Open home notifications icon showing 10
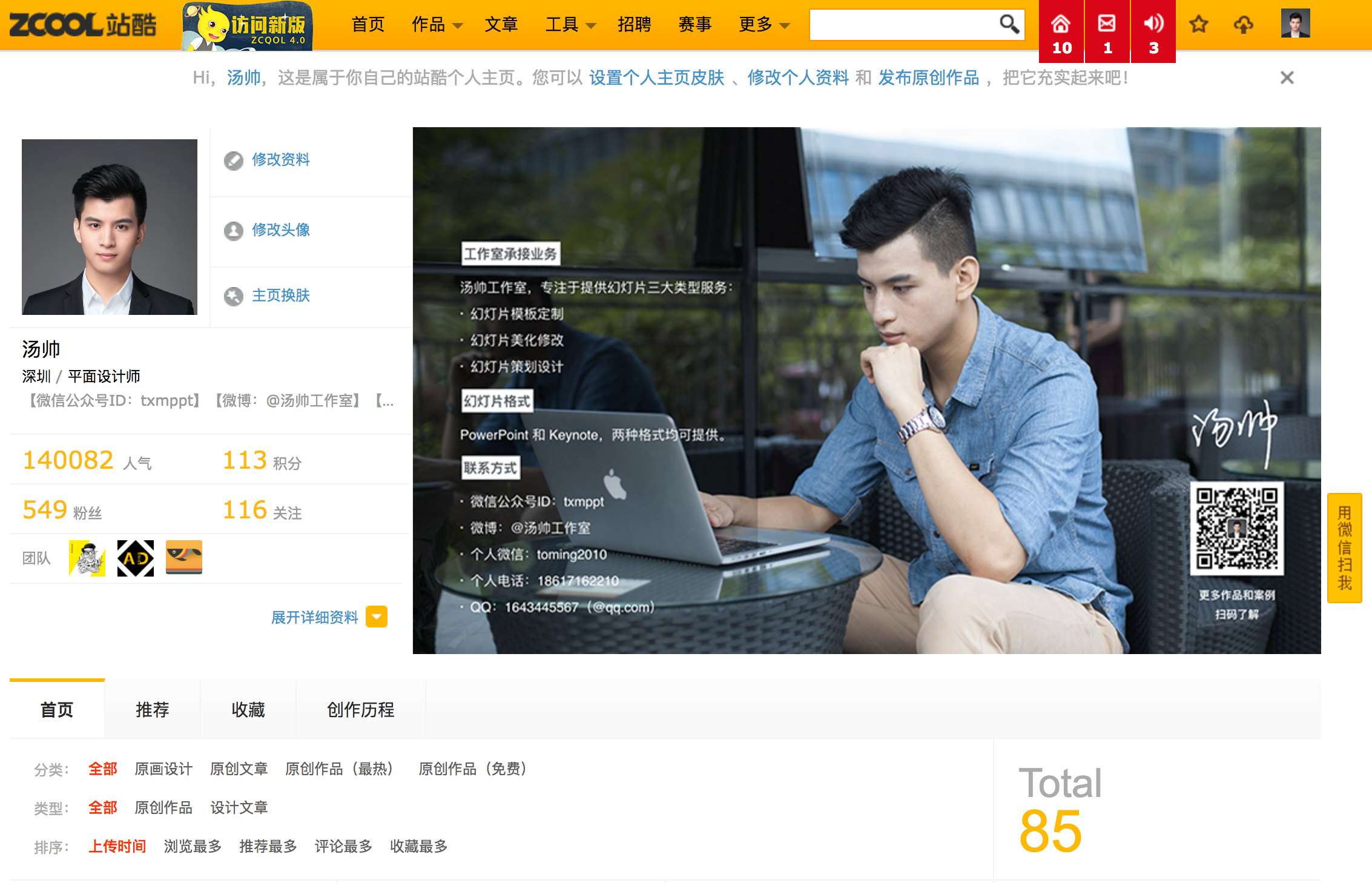The height and width of the screenshot is (883, 1372). pos(1061,31)
